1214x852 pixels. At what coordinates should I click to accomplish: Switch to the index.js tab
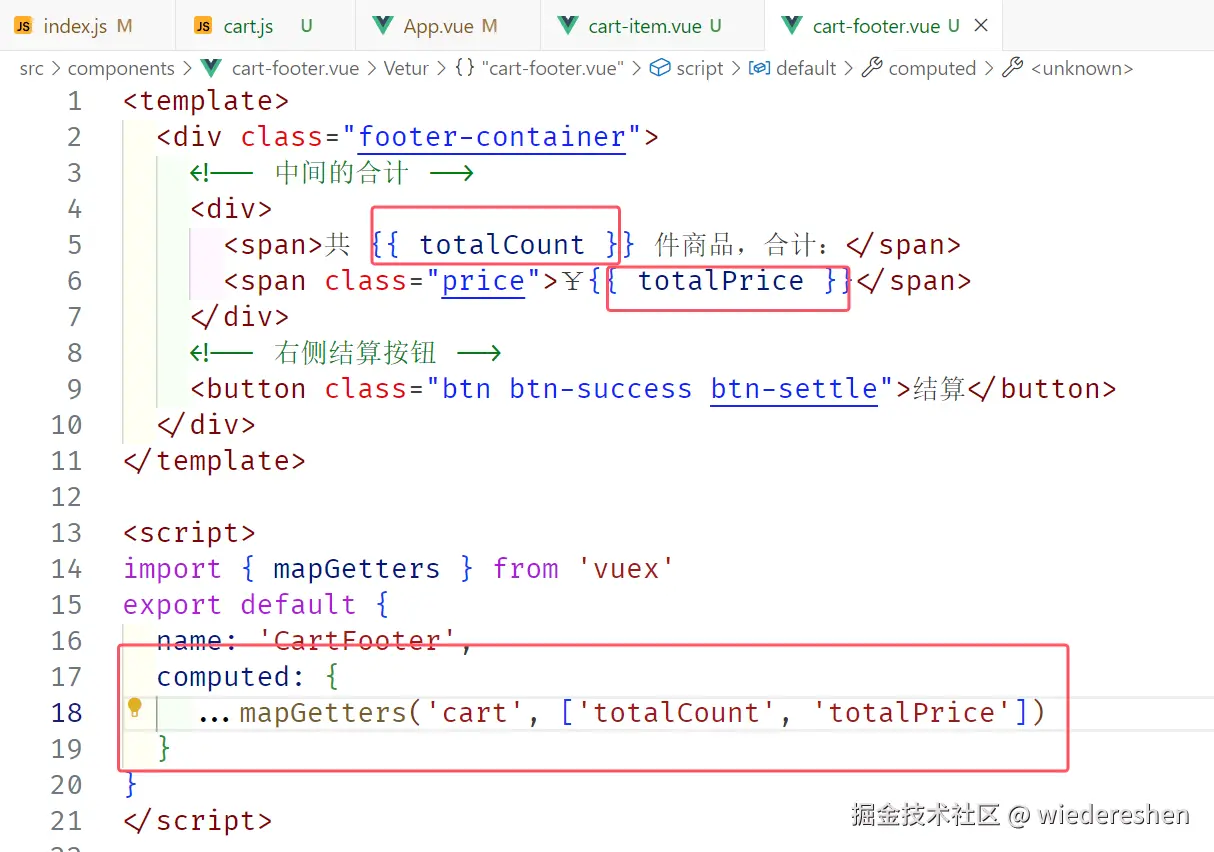(87, 26)
